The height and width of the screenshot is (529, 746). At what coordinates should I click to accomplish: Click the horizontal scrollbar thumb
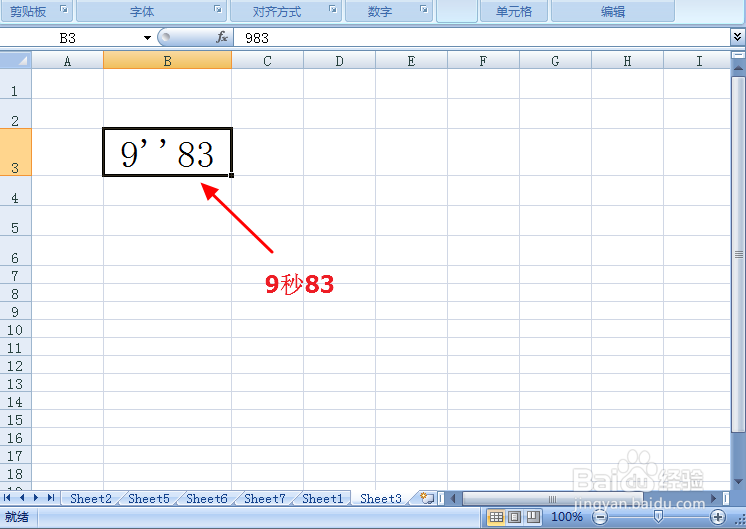coord(552,499)
